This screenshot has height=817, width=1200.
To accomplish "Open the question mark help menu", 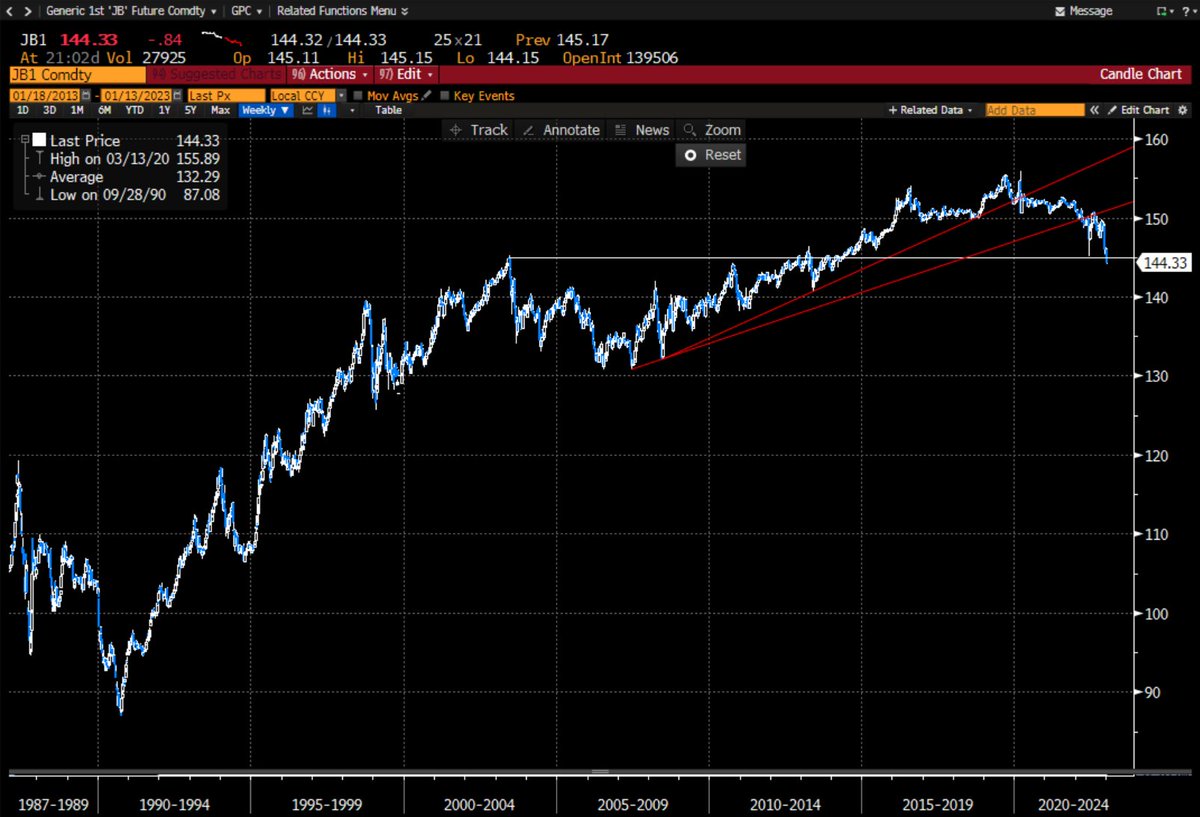I will pos(1188,11).
